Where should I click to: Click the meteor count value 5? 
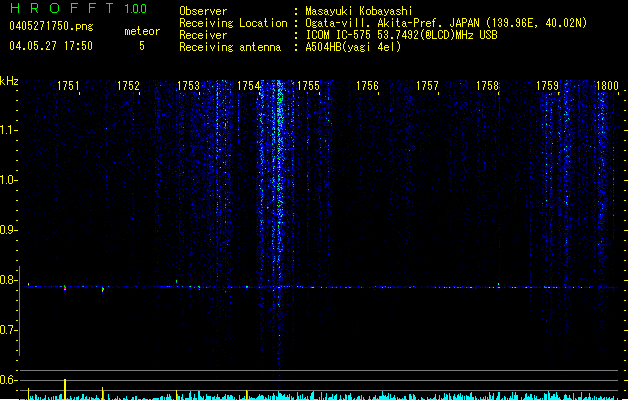point(142,46)
